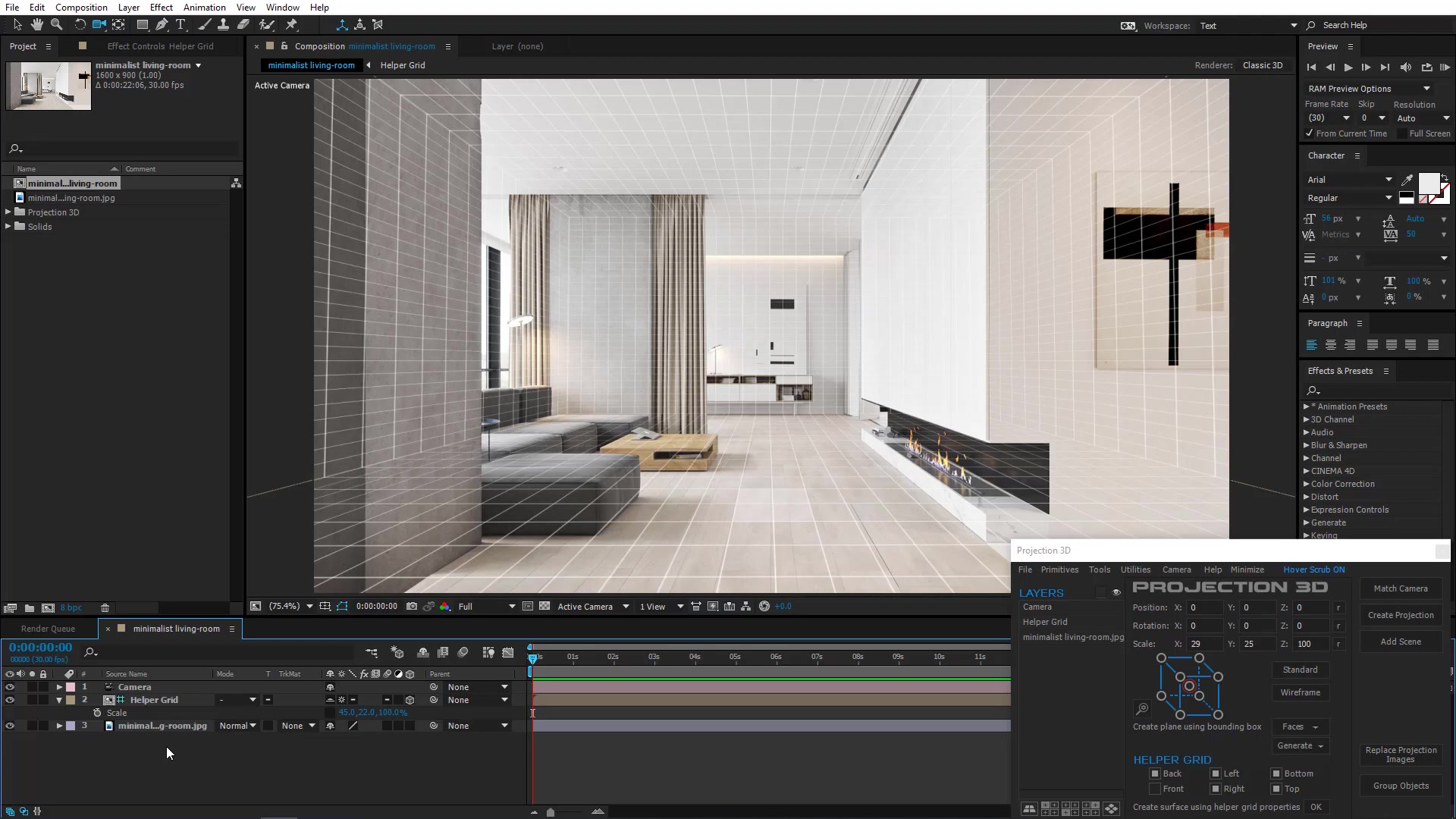1456x819 pixels.
Task: Enable the Bottom helper grid checkbox
Action: tap(1276, 773)
